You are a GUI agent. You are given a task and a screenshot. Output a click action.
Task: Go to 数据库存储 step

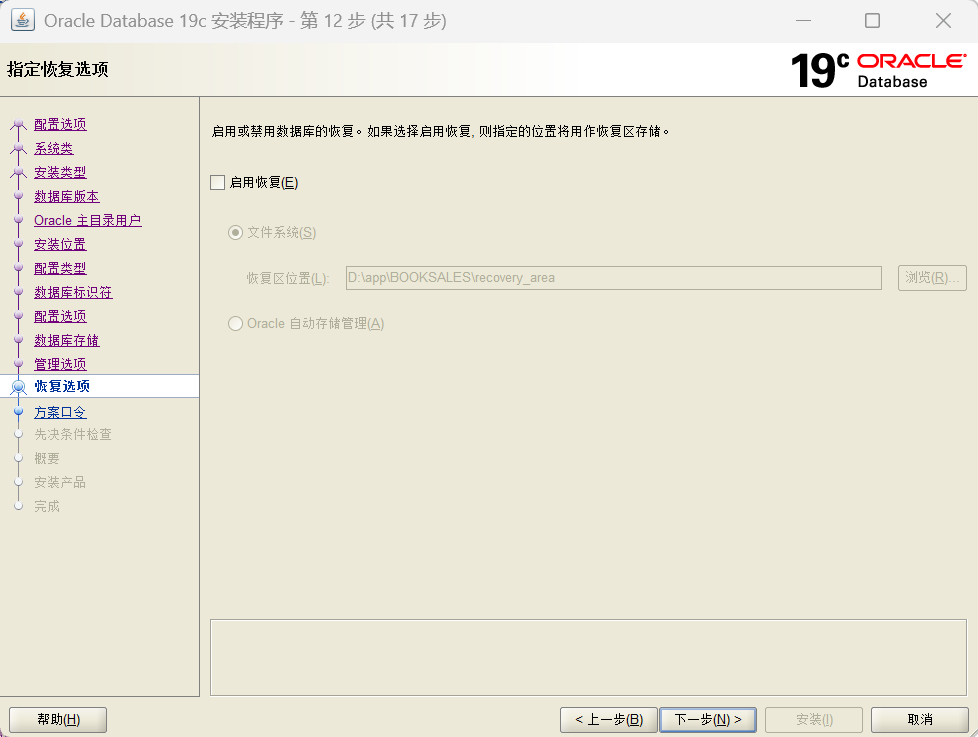coord(67,340)
